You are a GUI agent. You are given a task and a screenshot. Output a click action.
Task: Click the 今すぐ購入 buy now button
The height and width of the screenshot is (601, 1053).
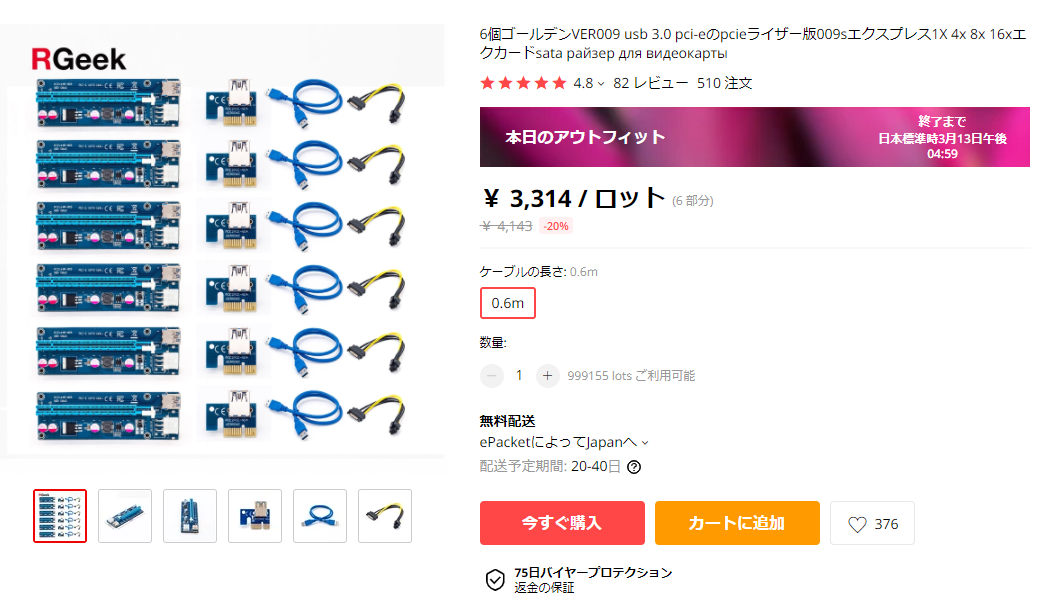[562, 523]
